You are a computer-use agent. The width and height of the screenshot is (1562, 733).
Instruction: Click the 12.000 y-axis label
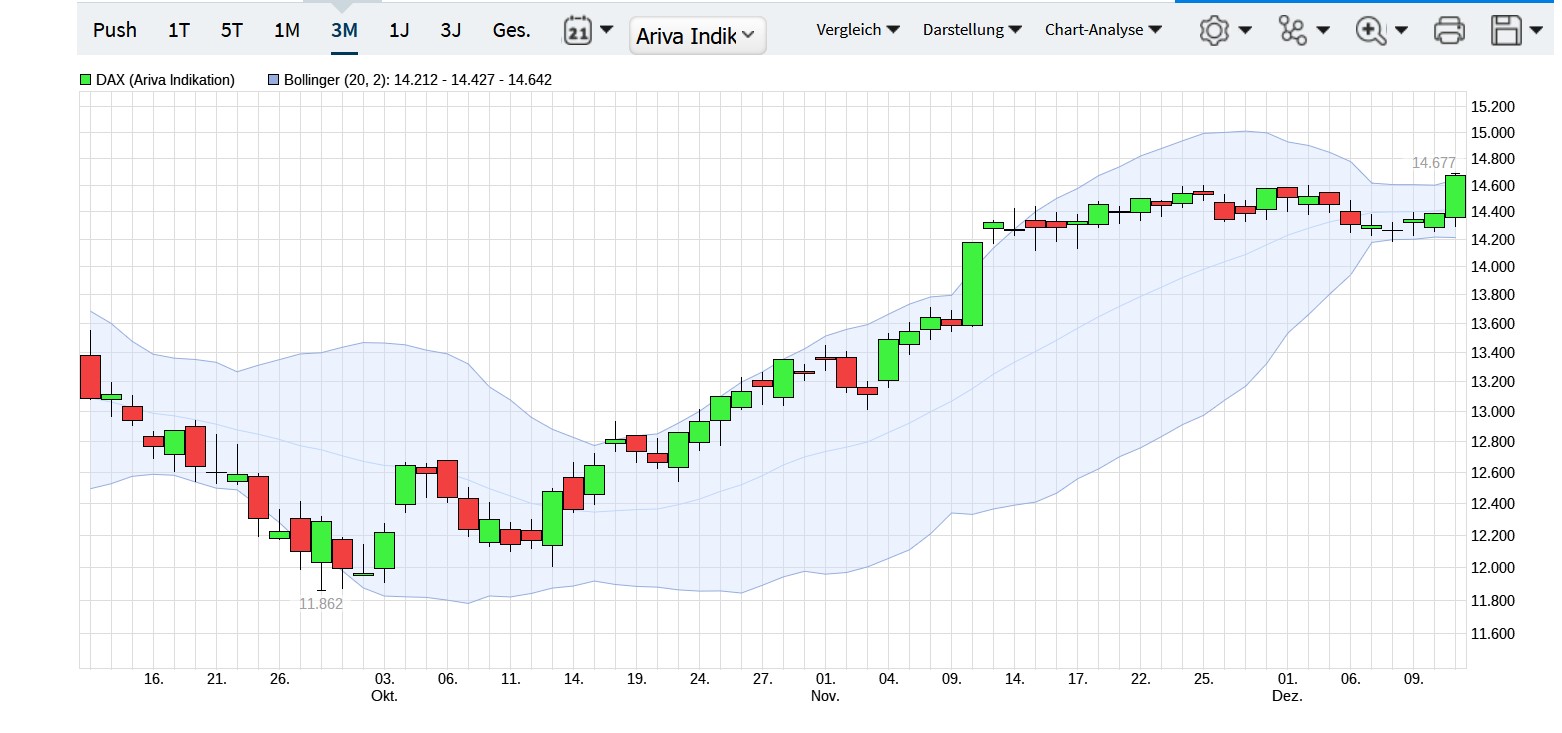[1493, 568]
